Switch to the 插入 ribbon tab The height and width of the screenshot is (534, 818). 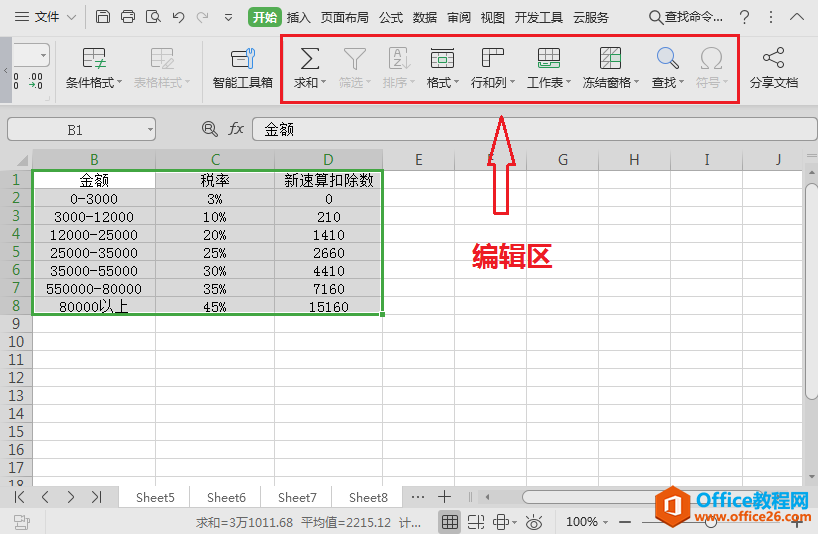coord(298,17)
